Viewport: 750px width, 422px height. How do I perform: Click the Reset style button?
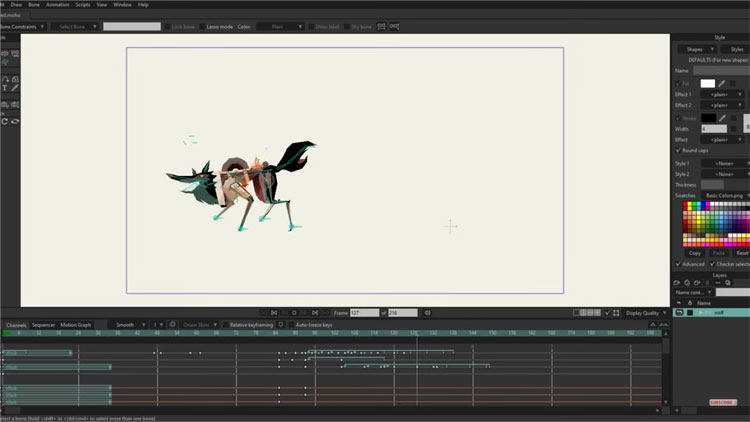pyautogui.click(x=741, y=253)
